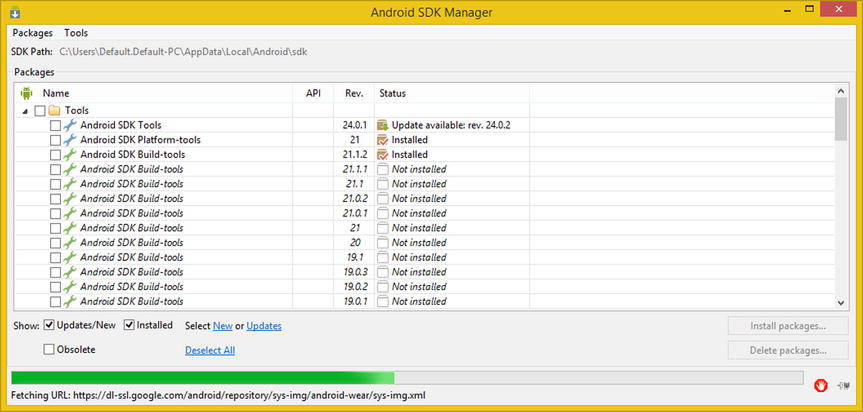Click the scrollbar up arrow
This screenshot has width=863, height=412.
point(840,92)
